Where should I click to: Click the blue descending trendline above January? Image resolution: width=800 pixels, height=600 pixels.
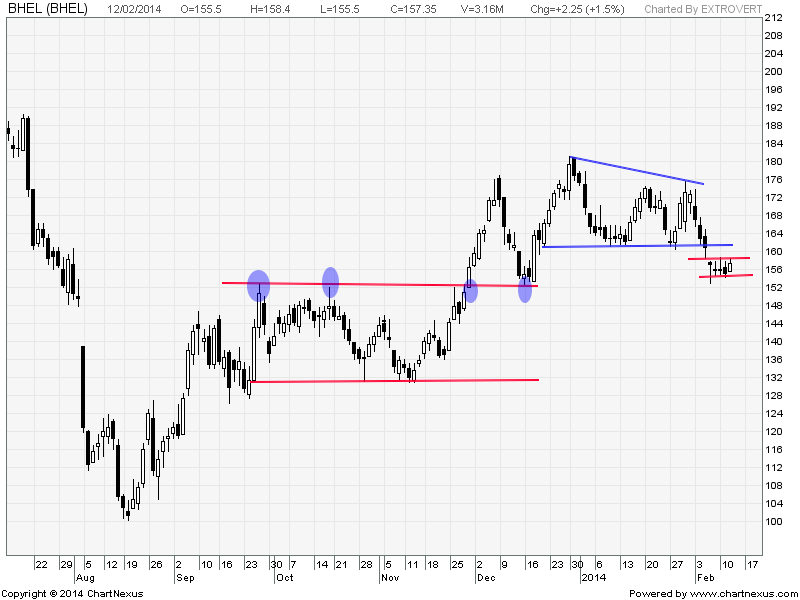click(x=637, y=170)
